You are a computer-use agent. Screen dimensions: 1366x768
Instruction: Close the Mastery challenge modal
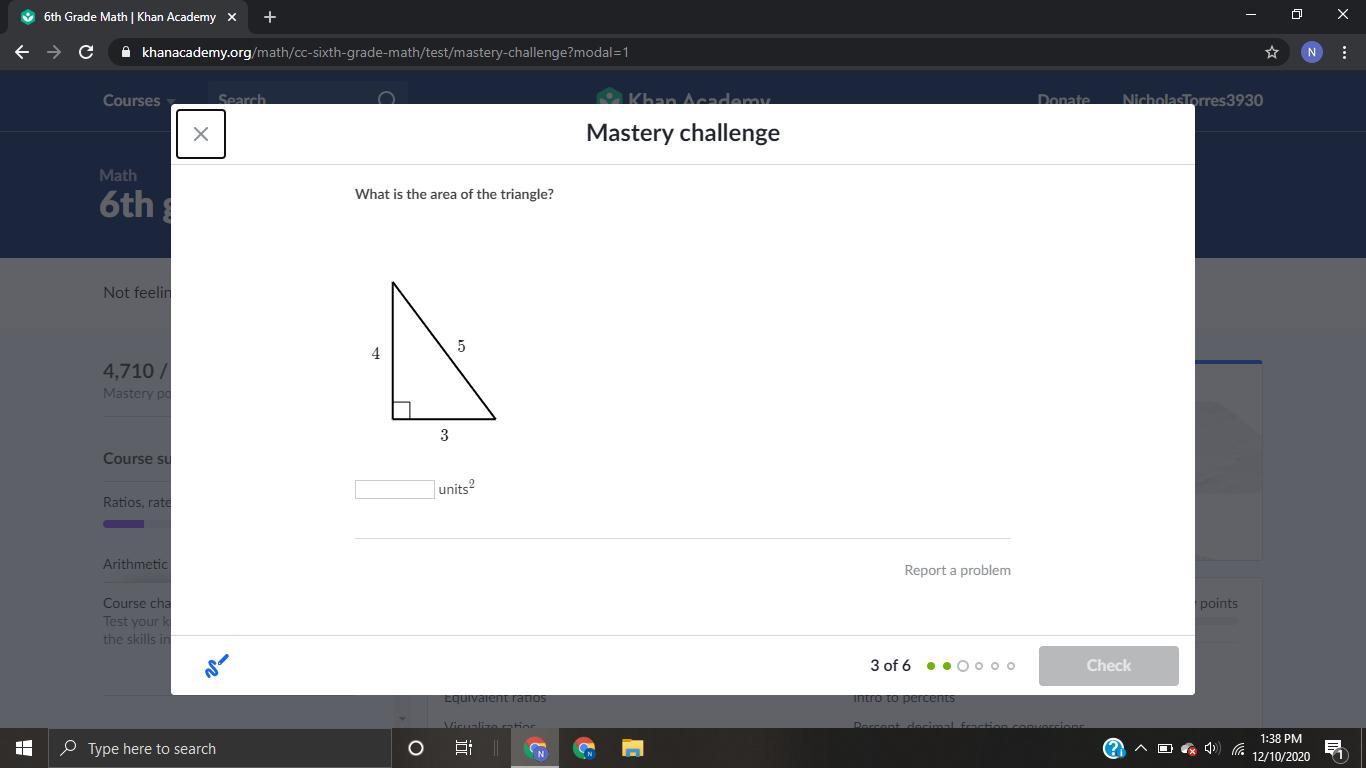[201, 134]
